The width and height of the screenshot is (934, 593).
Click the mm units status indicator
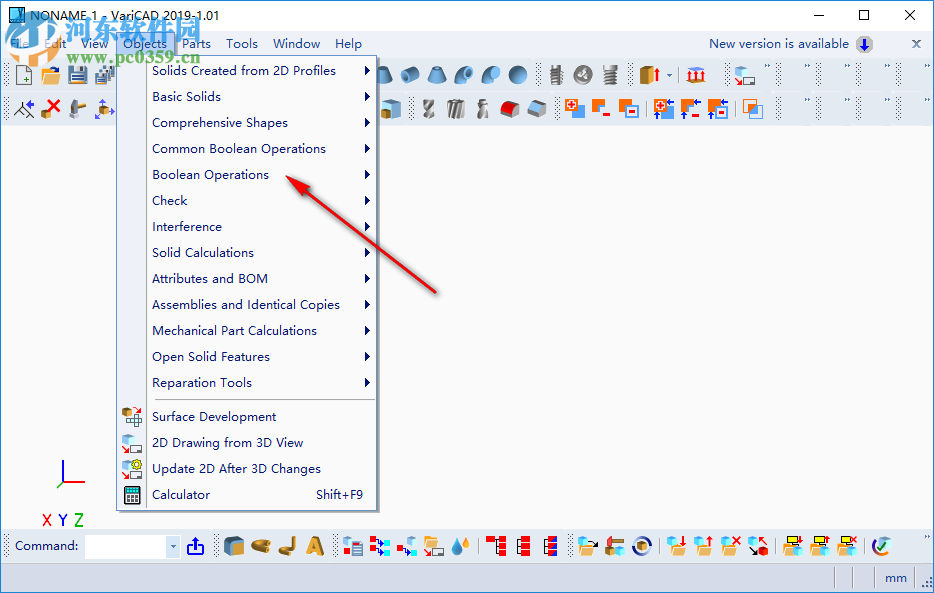pyautogui.click(x=895, y=578)
